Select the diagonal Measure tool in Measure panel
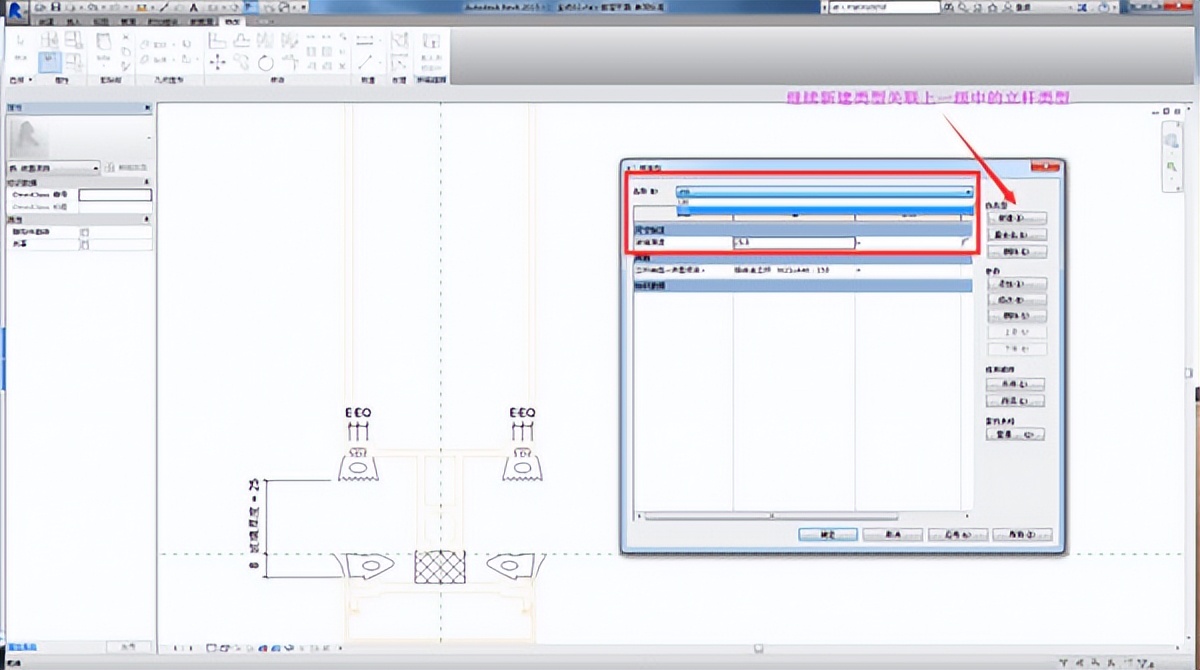Viewport: 1200px width, 670px height. [x=366, y=63]
